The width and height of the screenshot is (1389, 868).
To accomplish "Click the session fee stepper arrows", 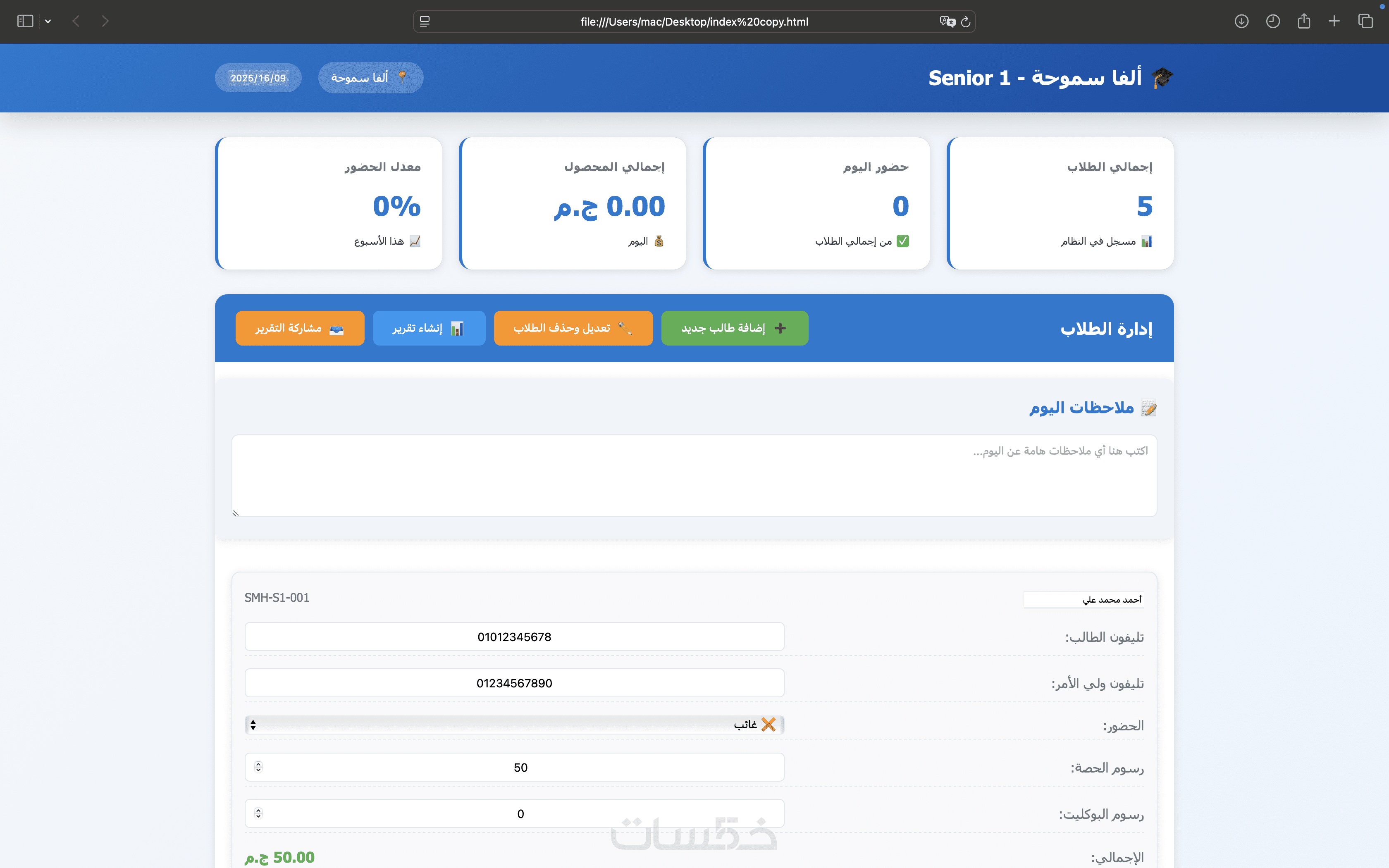I will (x=258, y=767).
